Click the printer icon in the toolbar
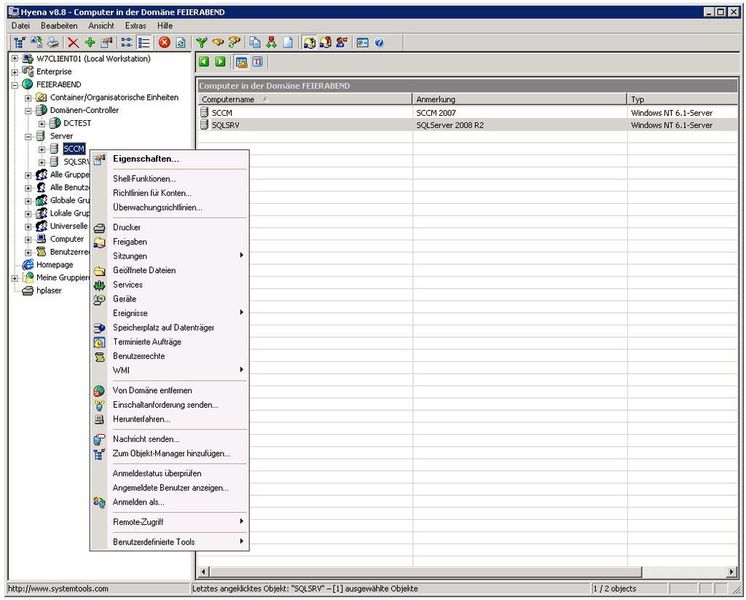This screenshot has width=746, height=600. [53, 43]
